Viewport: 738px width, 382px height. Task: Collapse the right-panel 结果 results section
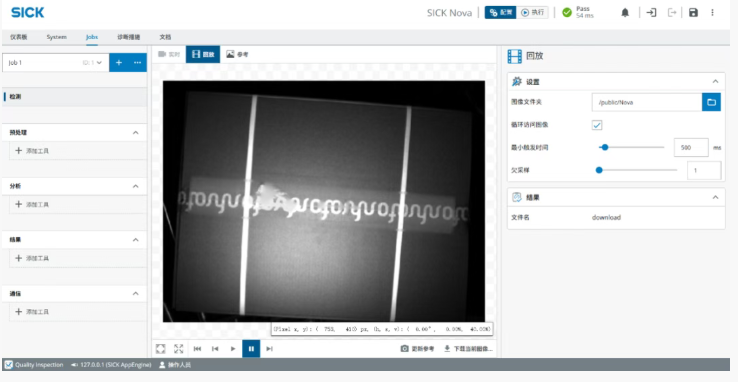point(715,197)
